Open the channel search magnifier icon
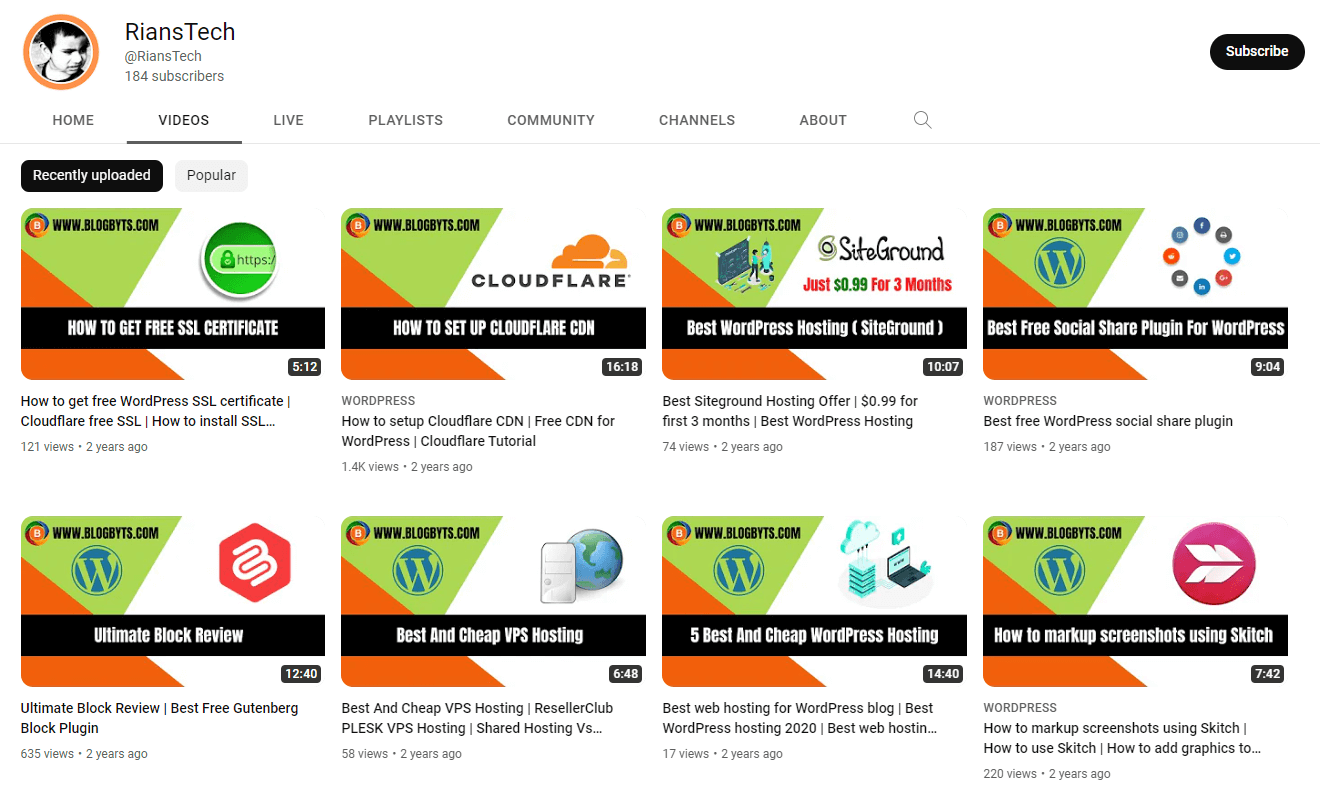This screenshot has height=795, width=1320. (x=922, y=120)
